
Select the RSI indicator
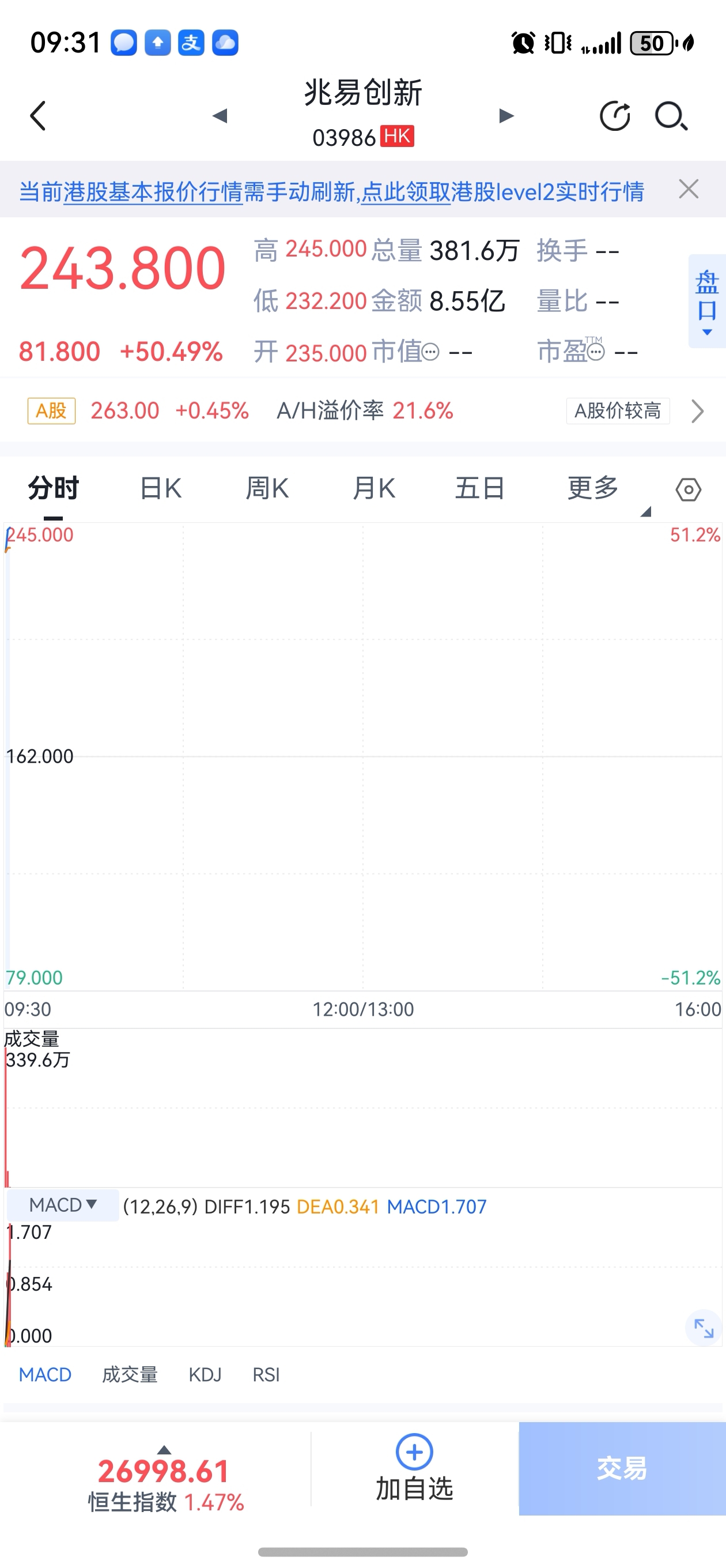click(266, 1375)
